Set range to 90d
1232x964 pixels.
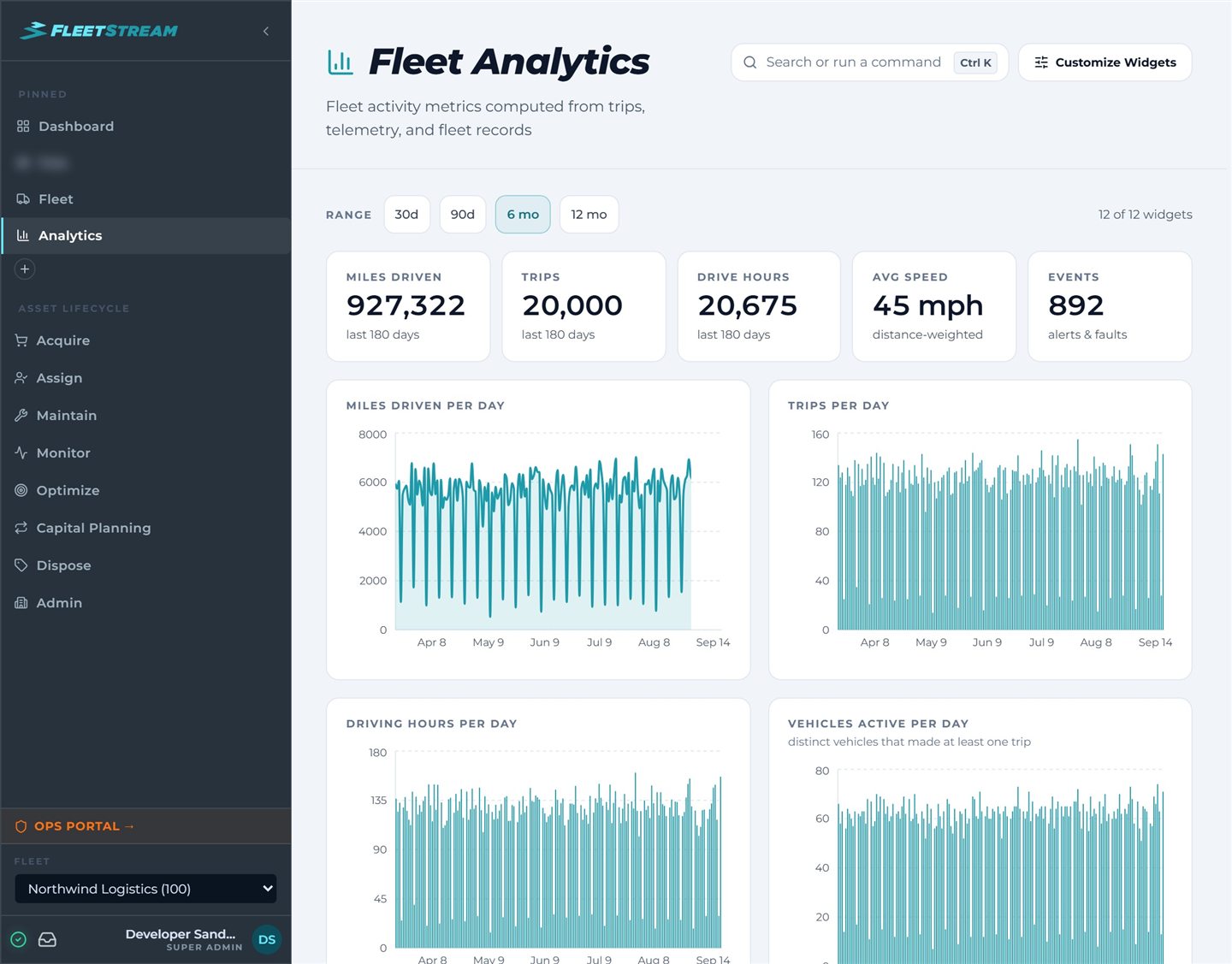point(463,215)
